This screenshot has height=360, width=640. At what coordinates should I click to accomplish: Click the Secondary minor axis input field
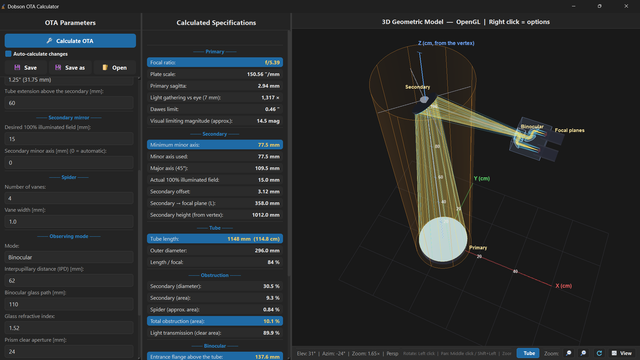[69, 162]
